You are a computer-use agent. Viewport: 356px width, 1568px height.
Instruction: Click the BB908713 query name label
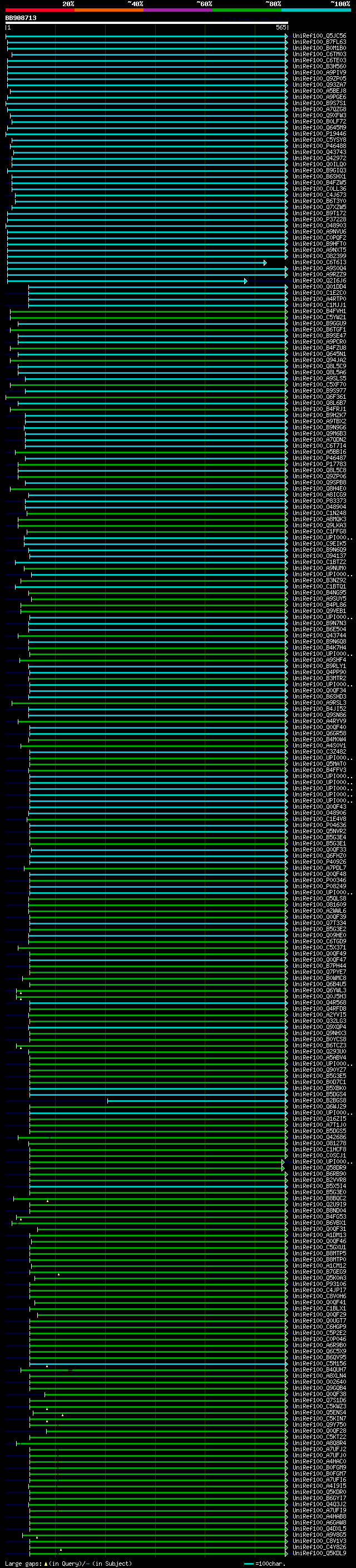21,18
